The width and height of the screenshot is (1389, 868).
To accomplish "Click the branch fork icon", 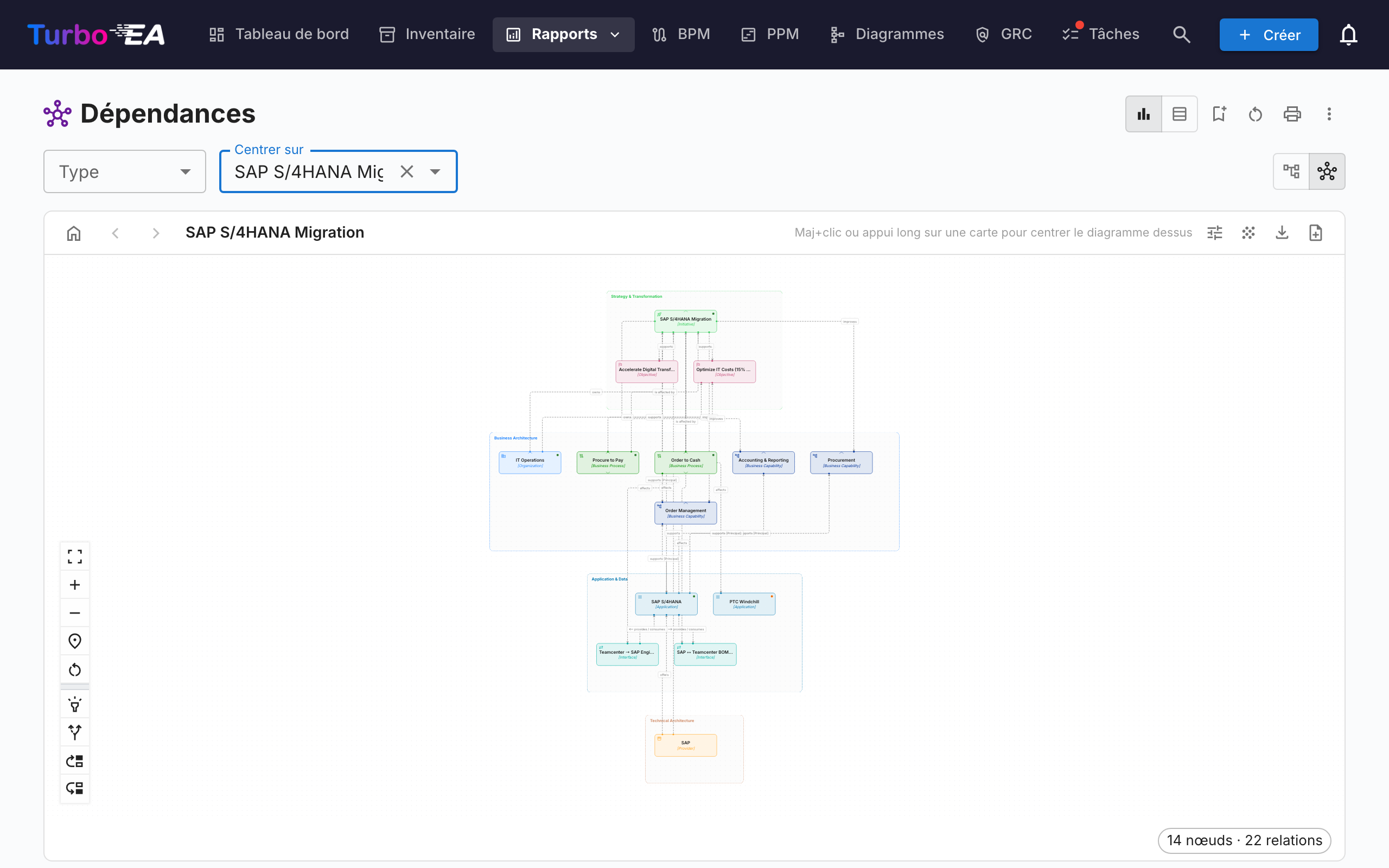I will point(75,732).
